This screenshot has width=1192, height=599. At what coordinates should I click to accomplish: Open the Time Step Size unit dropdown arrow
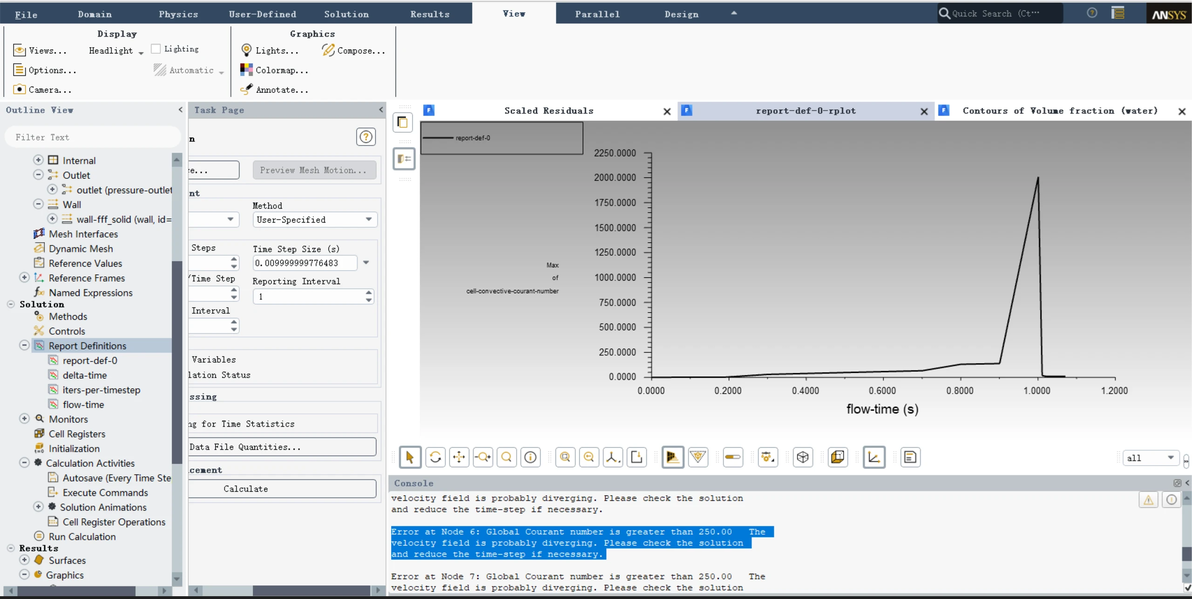click(366, 263)
